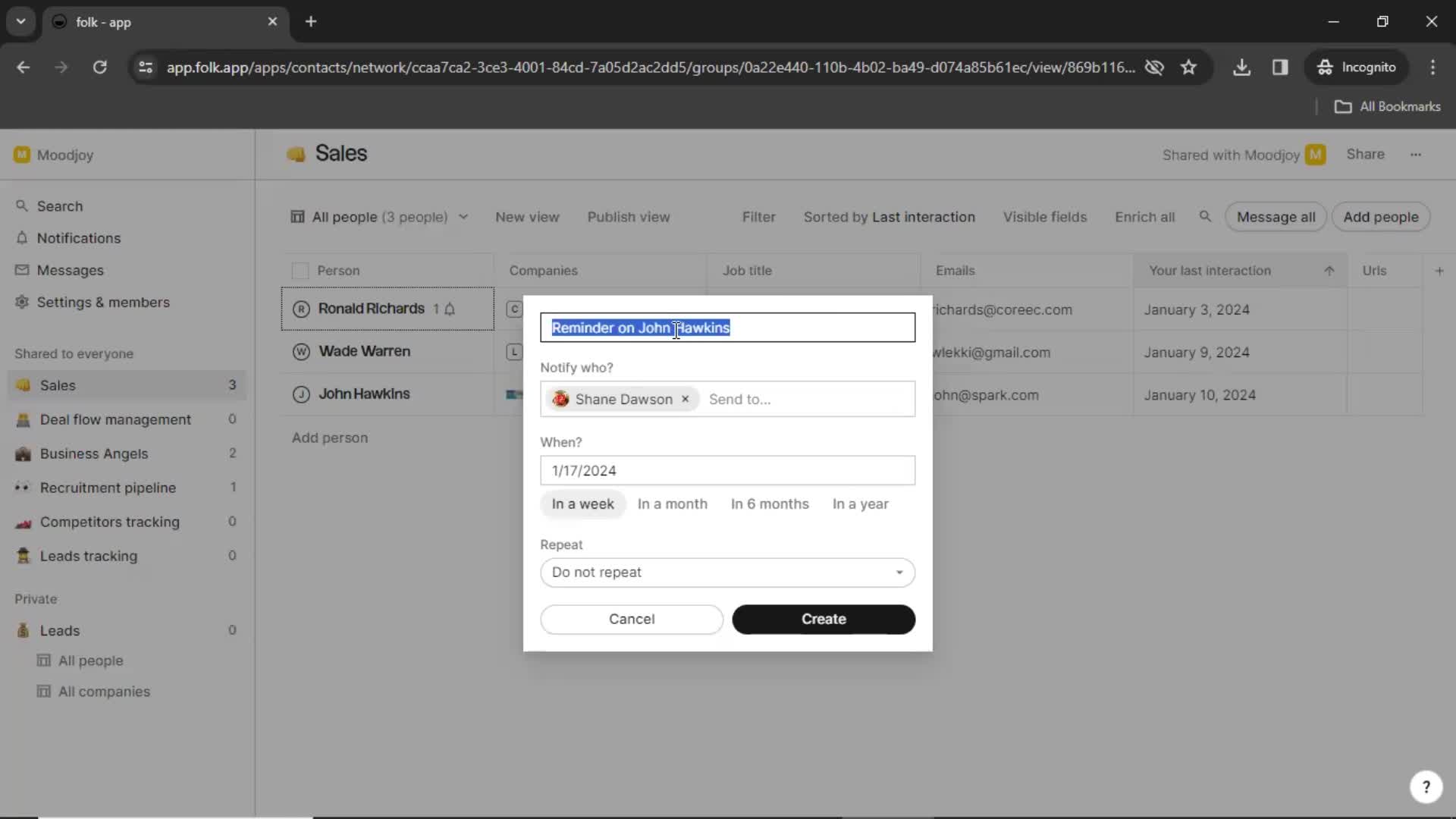Click the 'Publish view' tab item
The width and height of the screenshot is (1456, 819).
(629, 217)
